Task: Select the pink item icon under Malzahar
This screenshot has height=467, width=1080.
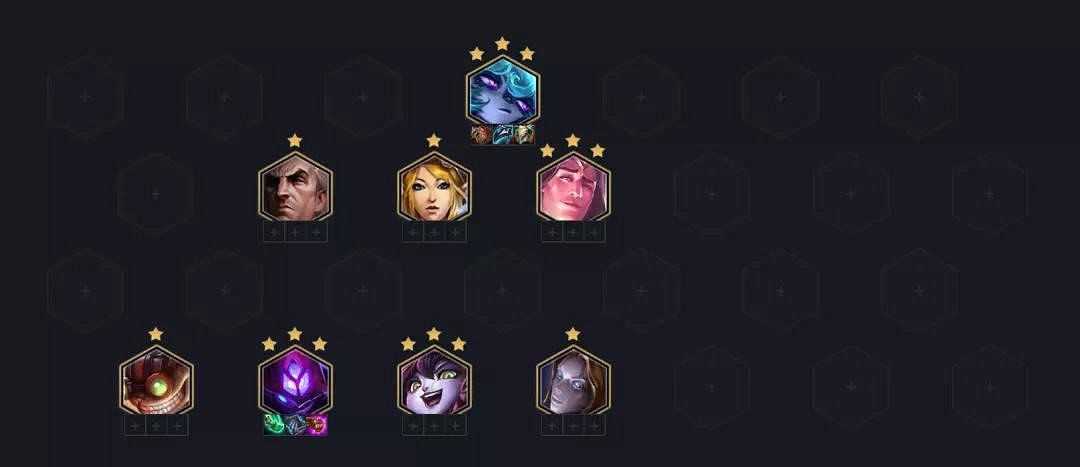Action: (317, 425)
